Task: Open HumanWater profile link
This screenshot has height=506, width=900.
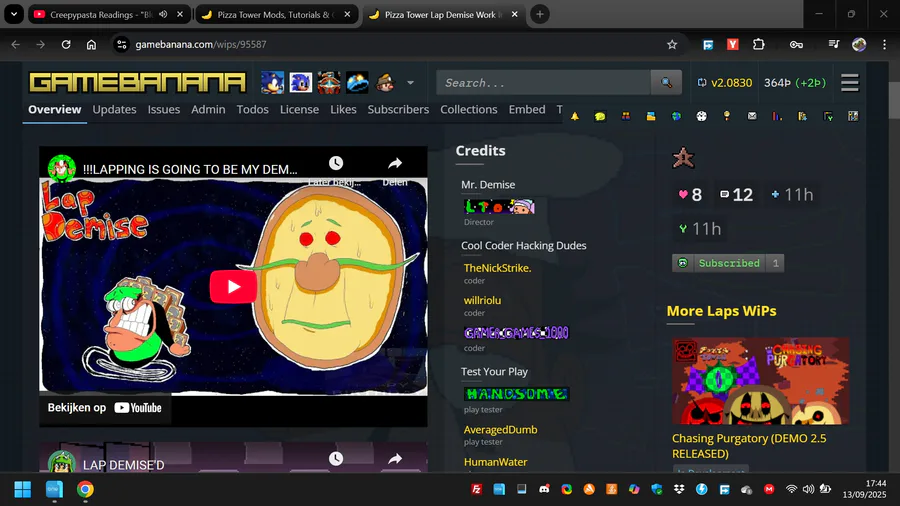Action: tap(495, 462)
